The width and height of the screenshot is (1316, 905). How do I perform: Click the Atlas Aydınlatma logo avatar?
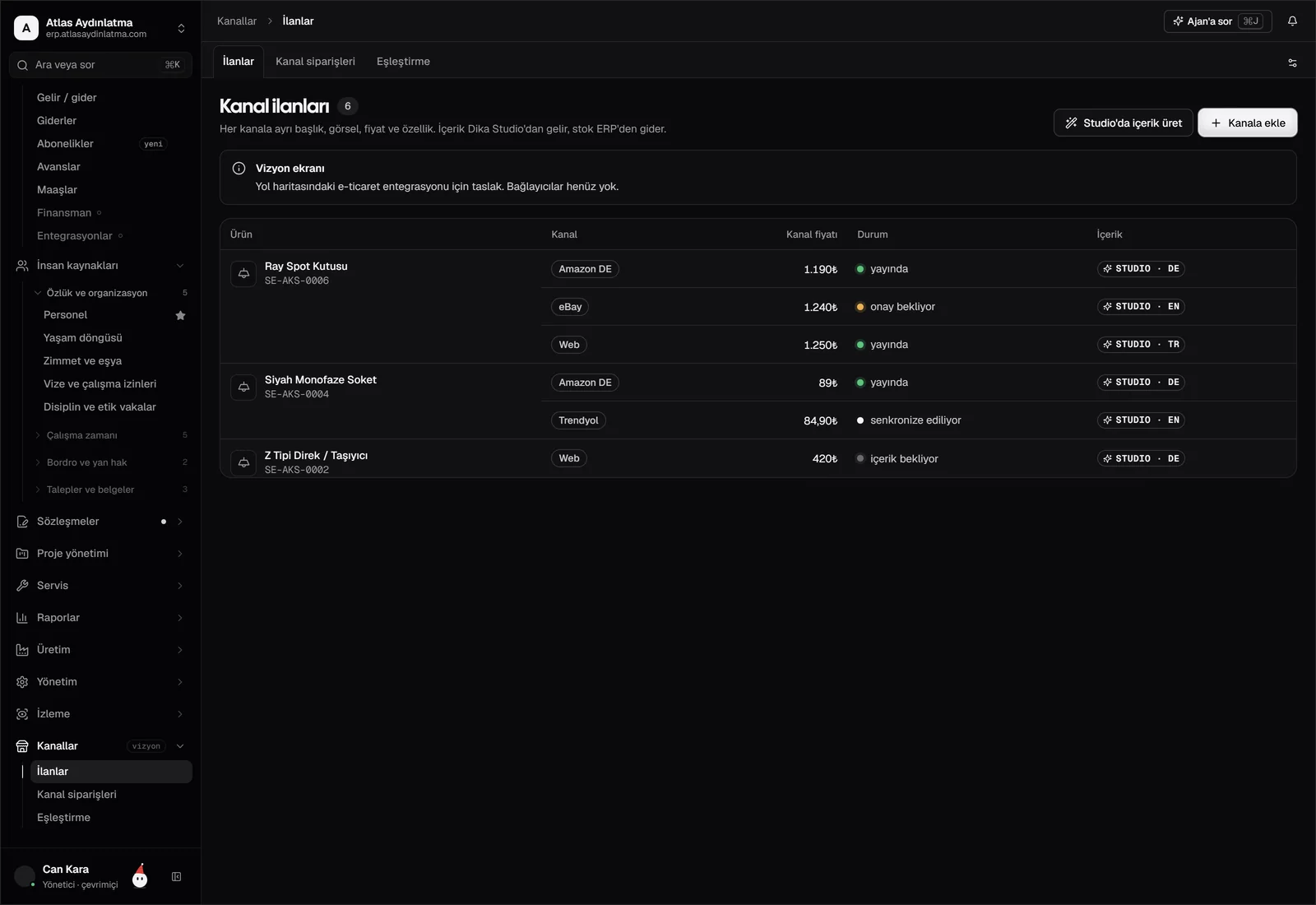point(26,28)
